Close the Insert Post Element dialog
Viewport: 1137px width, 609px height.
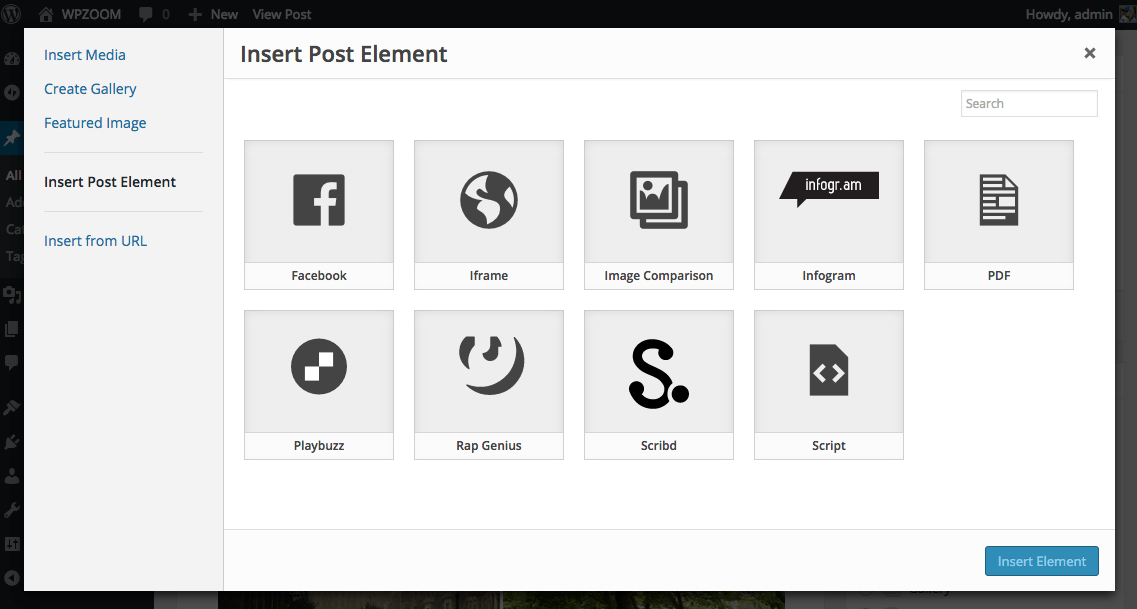(x=1090, y=53)
